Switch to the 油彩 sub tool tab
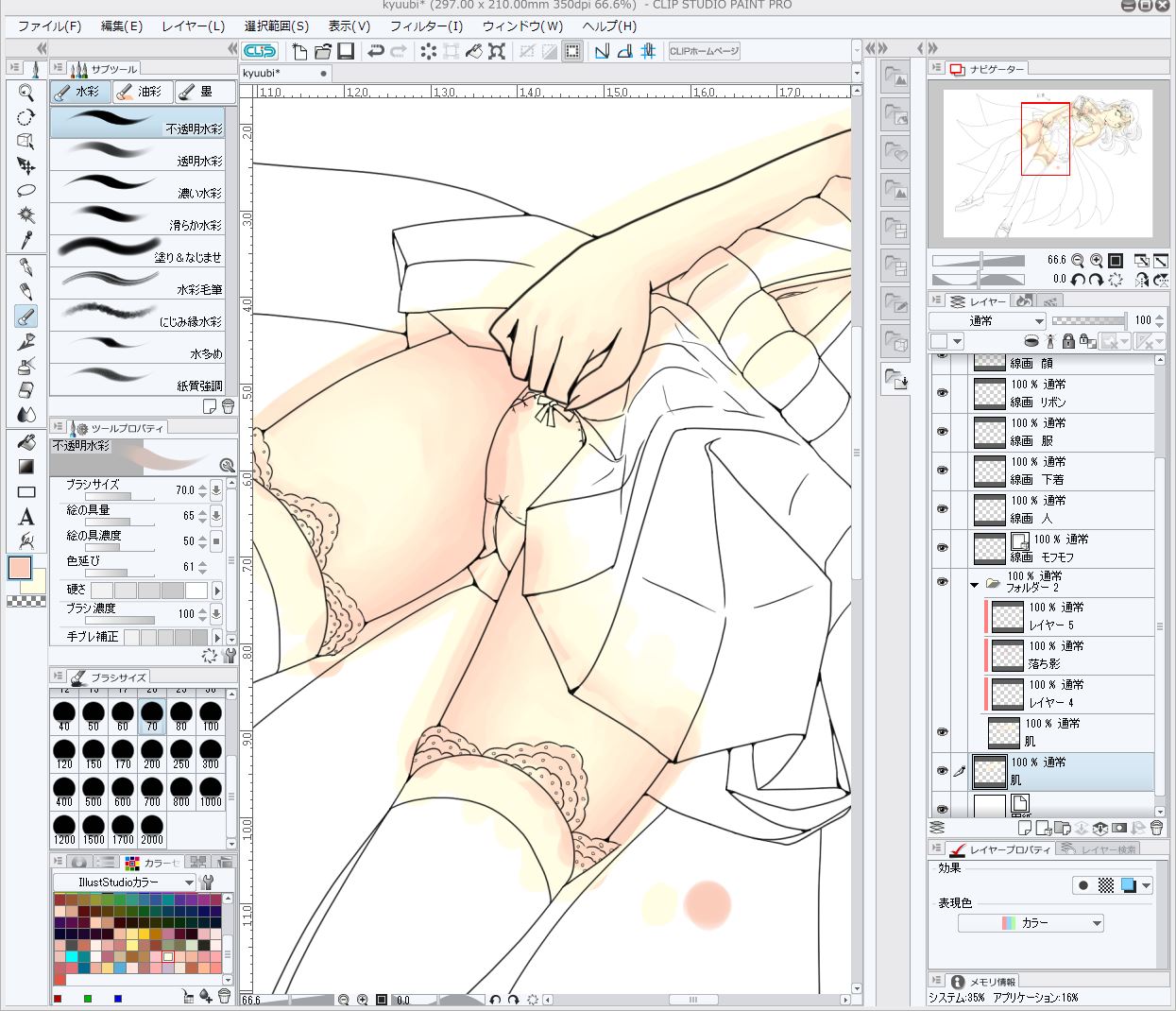The image size is (1176, 1011). point(142,92)
